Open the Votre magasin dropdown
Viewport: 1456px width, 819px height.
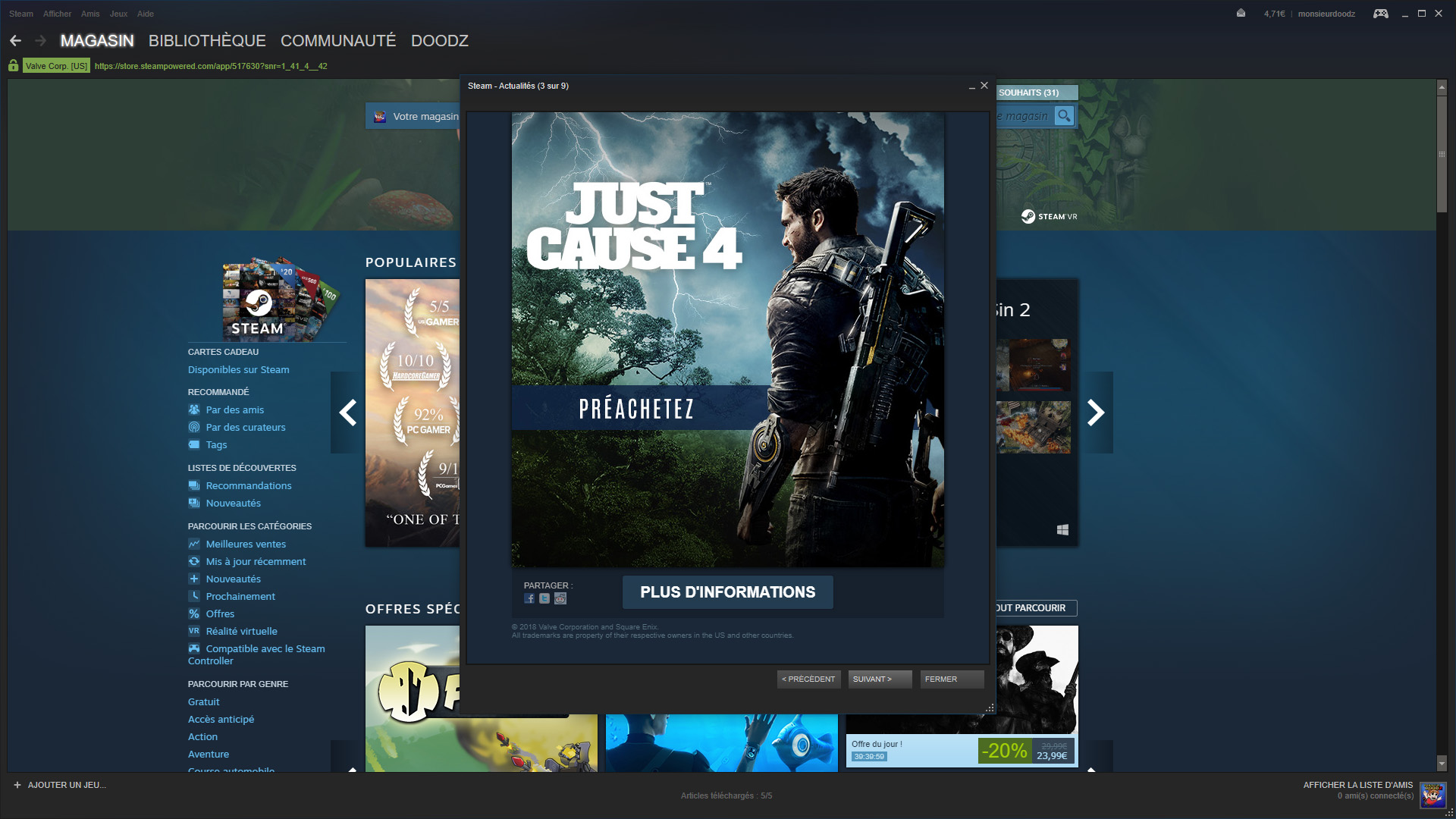414,116
